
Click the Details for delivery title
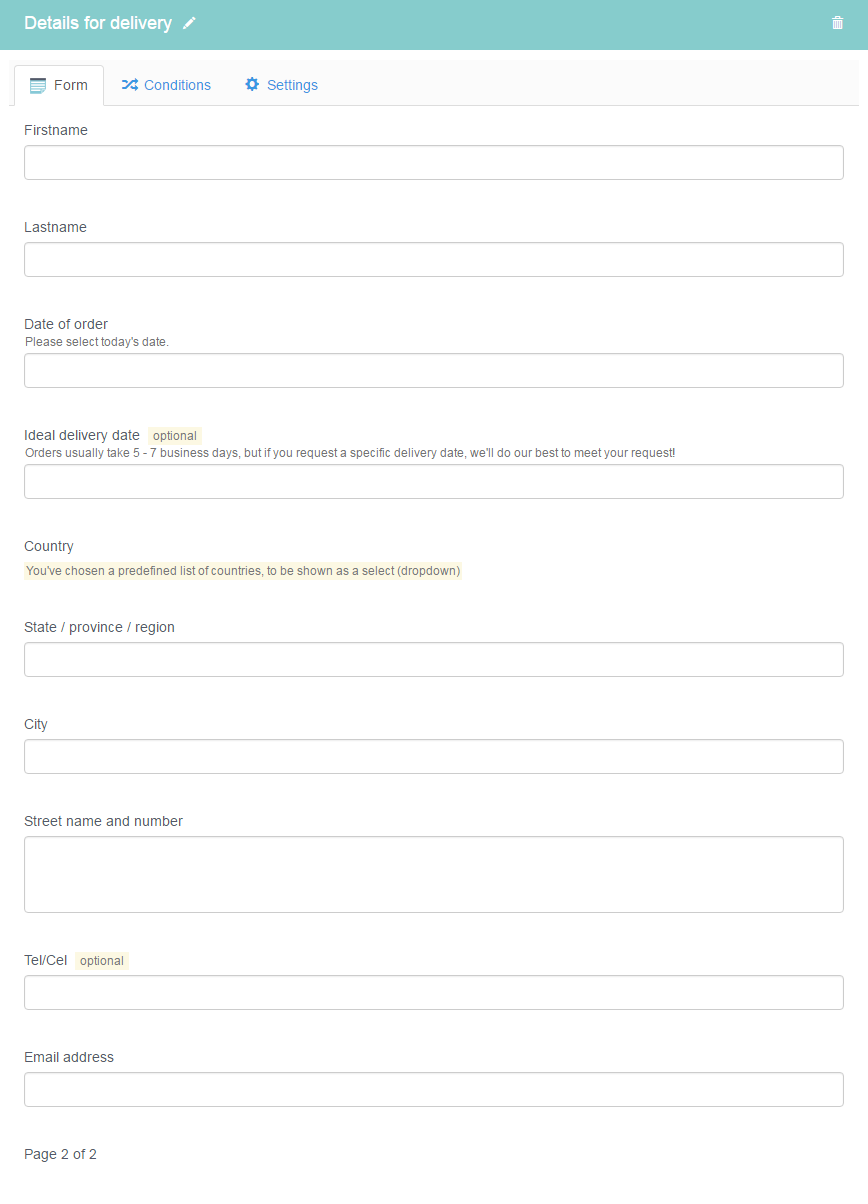click(98, 23)
